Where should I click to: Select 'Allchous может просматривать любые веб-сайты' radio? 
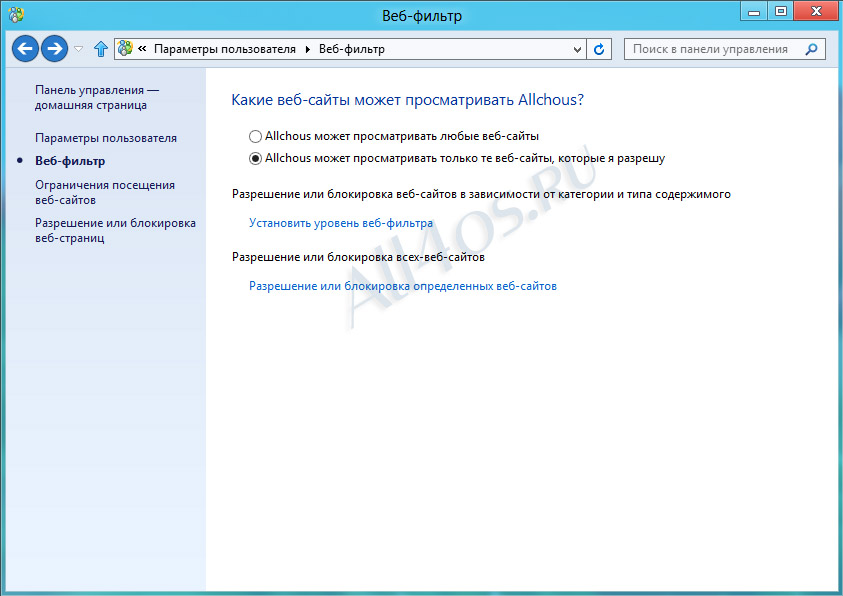click(x=255, y=137)
